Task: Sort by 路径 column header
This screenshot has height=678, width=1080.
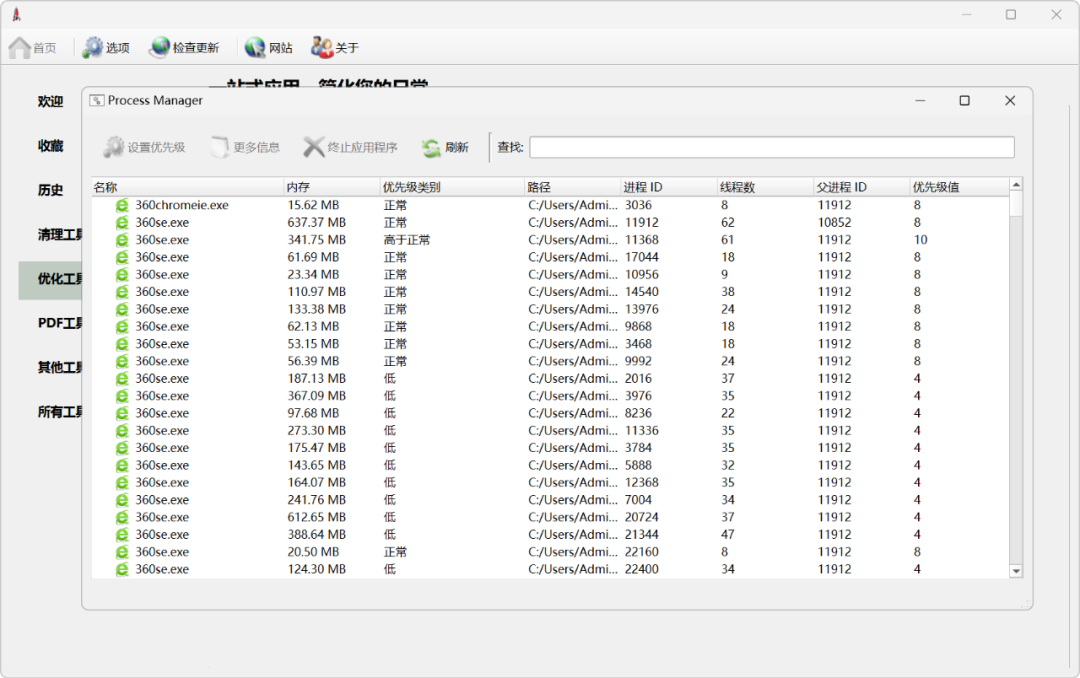Action: [573, 187]
